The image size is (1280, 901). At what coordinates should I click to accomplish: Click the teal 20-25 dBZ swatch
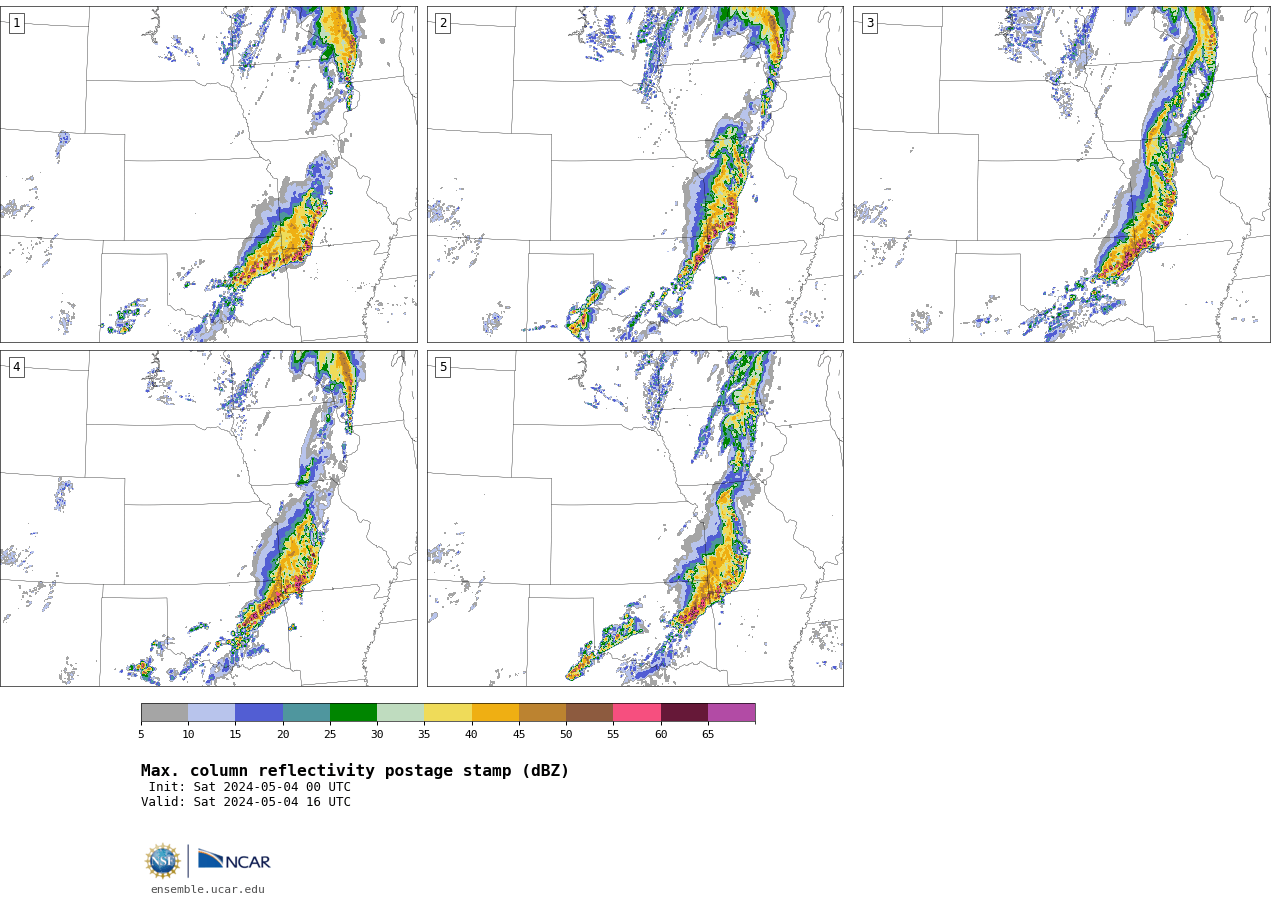306,712
